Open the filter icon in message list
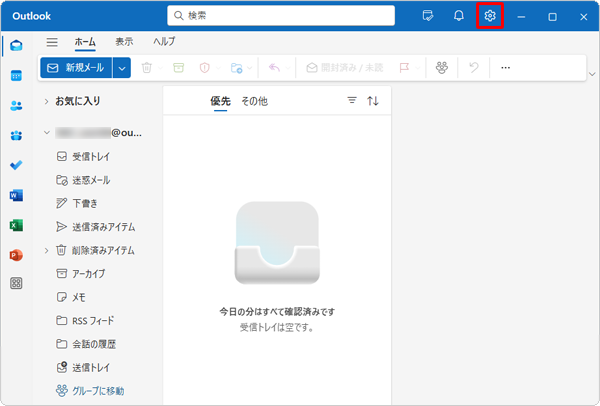This screenshot has height=406, width=600. 352,101
